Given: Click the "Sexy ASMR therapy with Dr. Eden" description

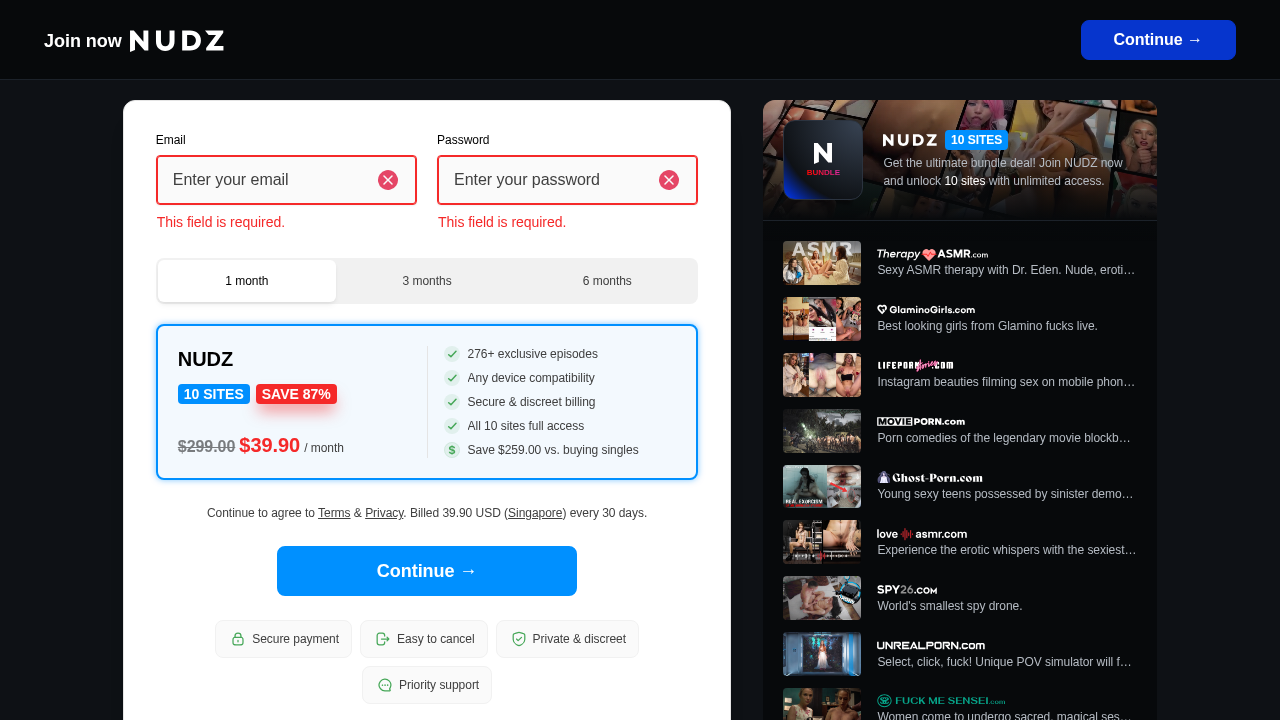Looking at the screenshot, I should 1007,270.
